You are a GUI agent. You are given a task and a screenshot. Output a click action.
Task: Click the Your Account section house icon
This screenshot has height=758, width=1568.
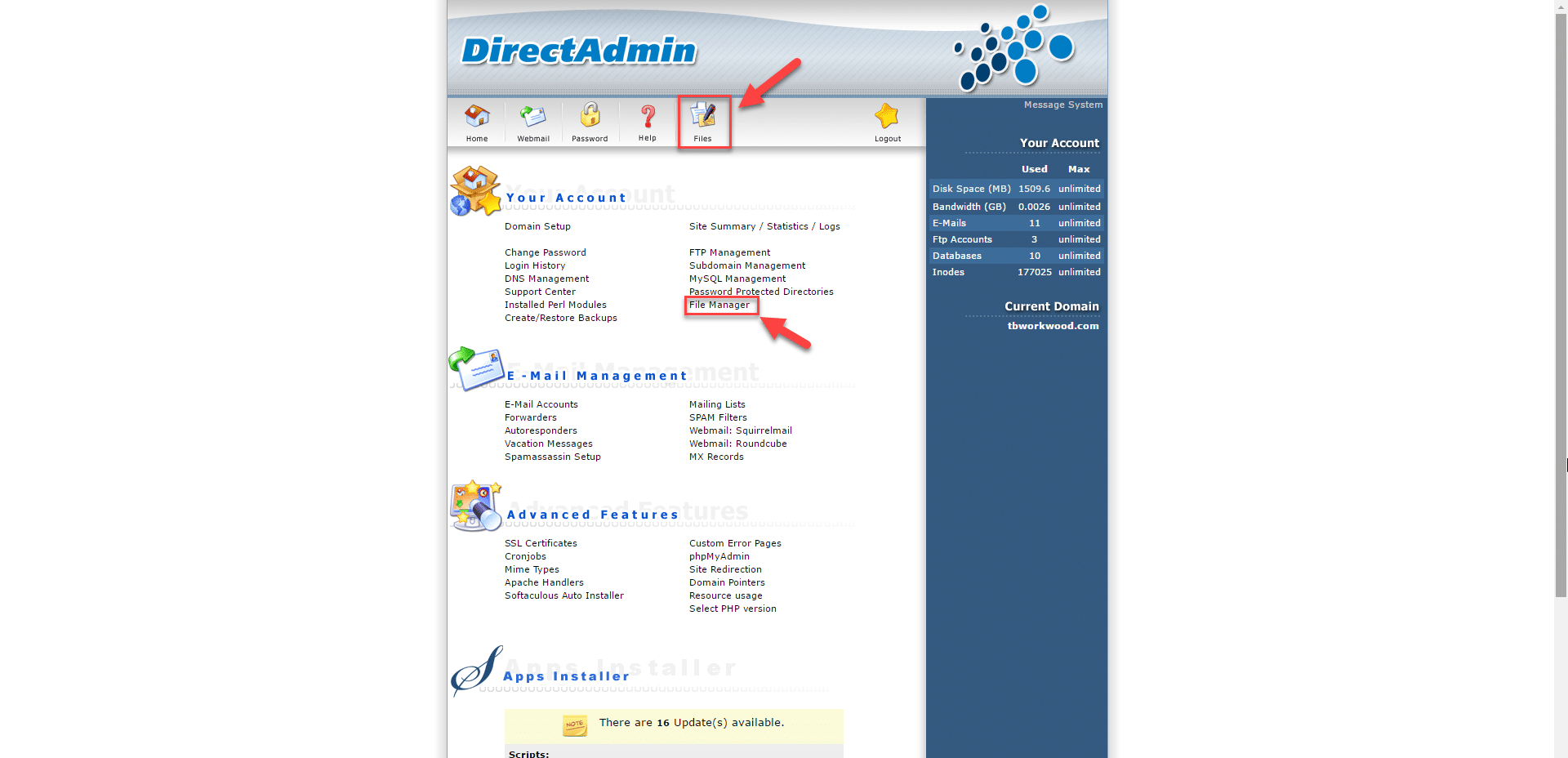(x=475, y=191)
